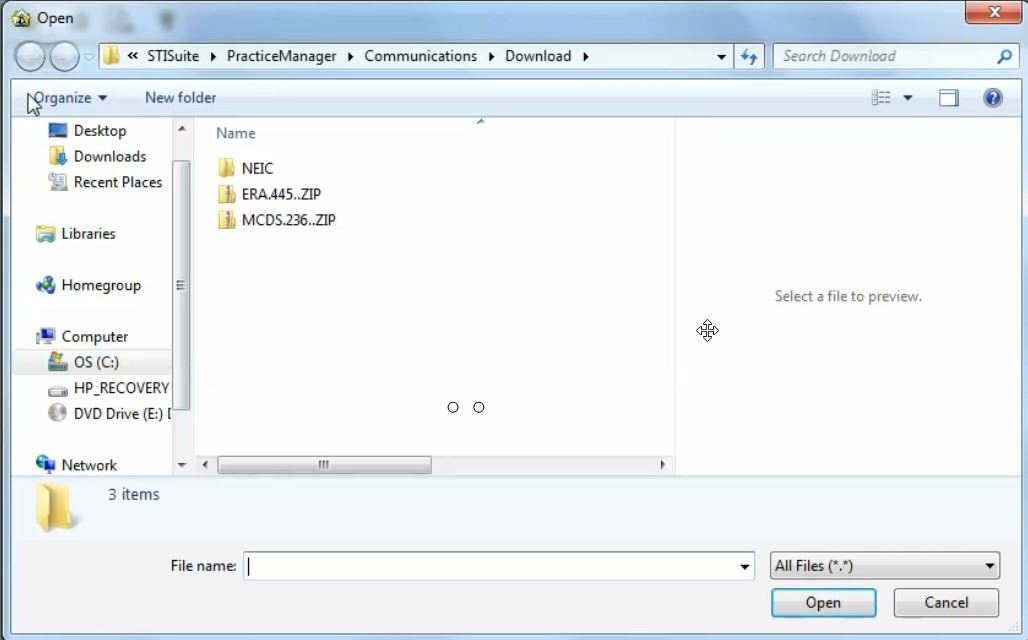Select the MCDS.236..ZIP archive
This screenshot has width=1028, height=640.
[x=288, y=220]
